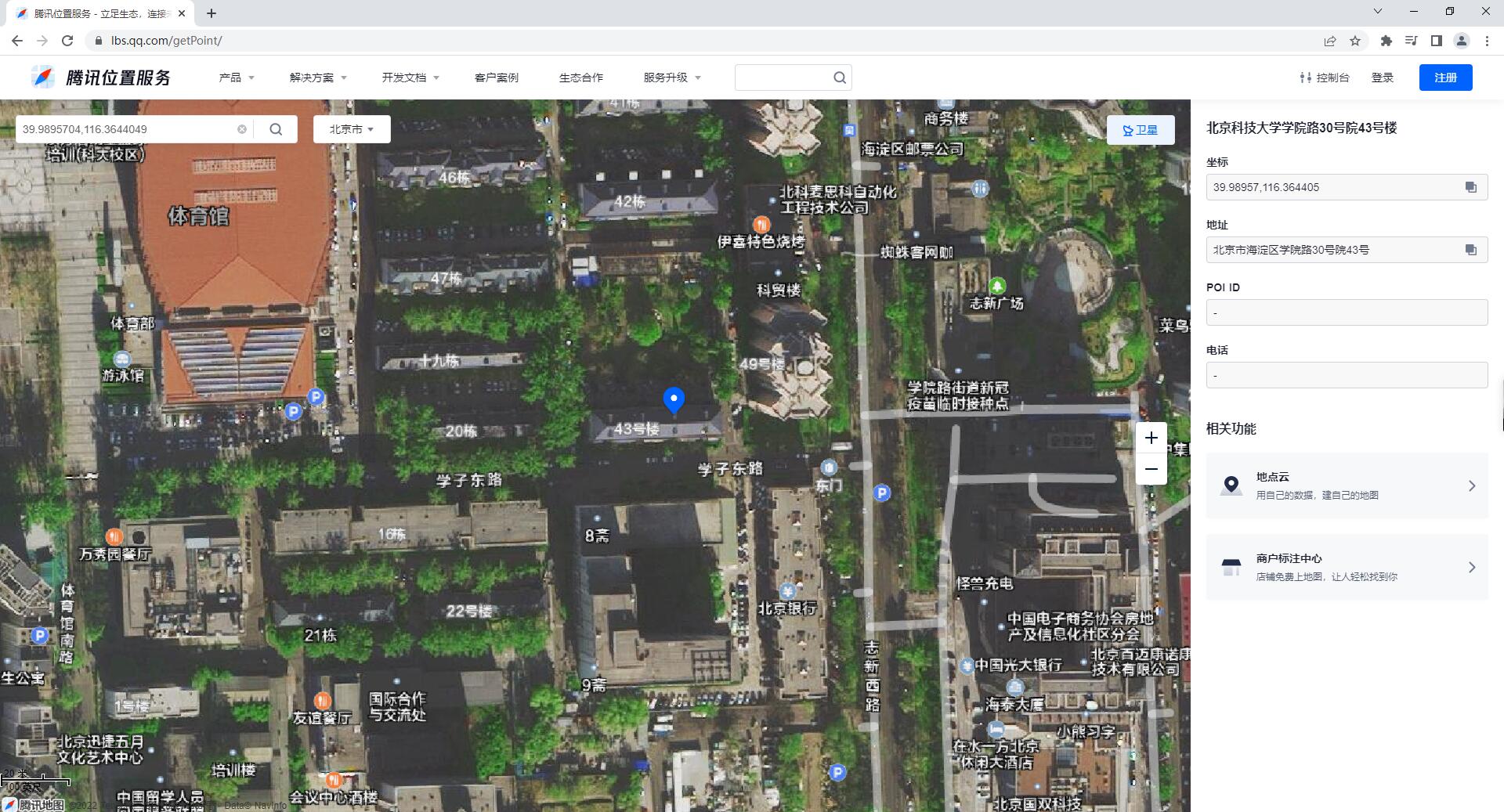Image resolution: width=1504 pixels, height=812 pixels.
Task: Open the 控制台 console
Action: tap(1324, 78)
